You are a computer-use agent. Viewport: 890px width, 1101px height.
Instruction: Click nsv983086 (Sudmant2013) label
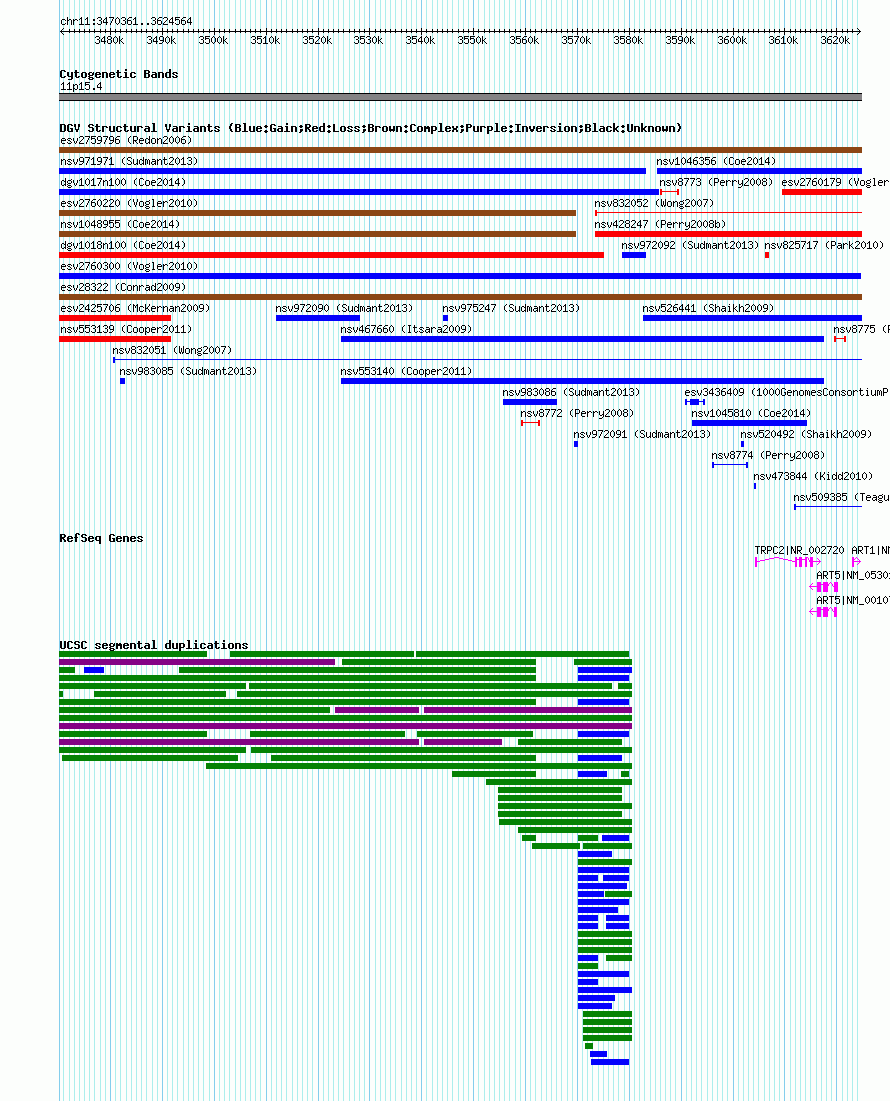click(571, 393)
